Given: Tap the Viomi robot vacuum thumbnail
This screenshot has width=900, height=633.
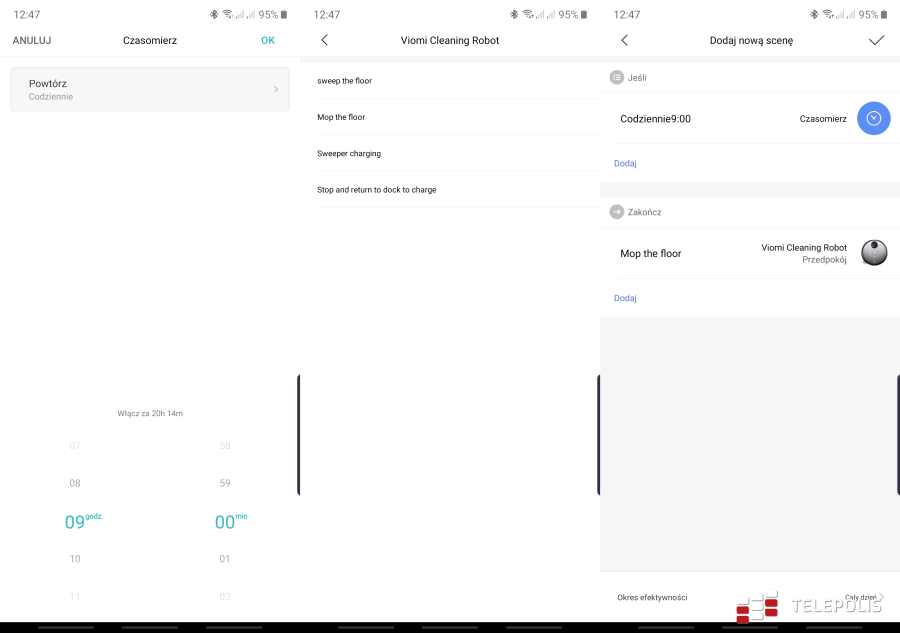Looking at the screenshot, I should coord(874,253).
